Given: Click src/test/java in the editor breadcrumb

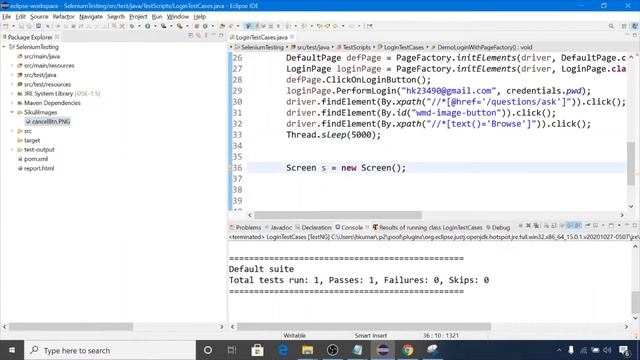Looking at the screenshot, I should click(313, 47).
